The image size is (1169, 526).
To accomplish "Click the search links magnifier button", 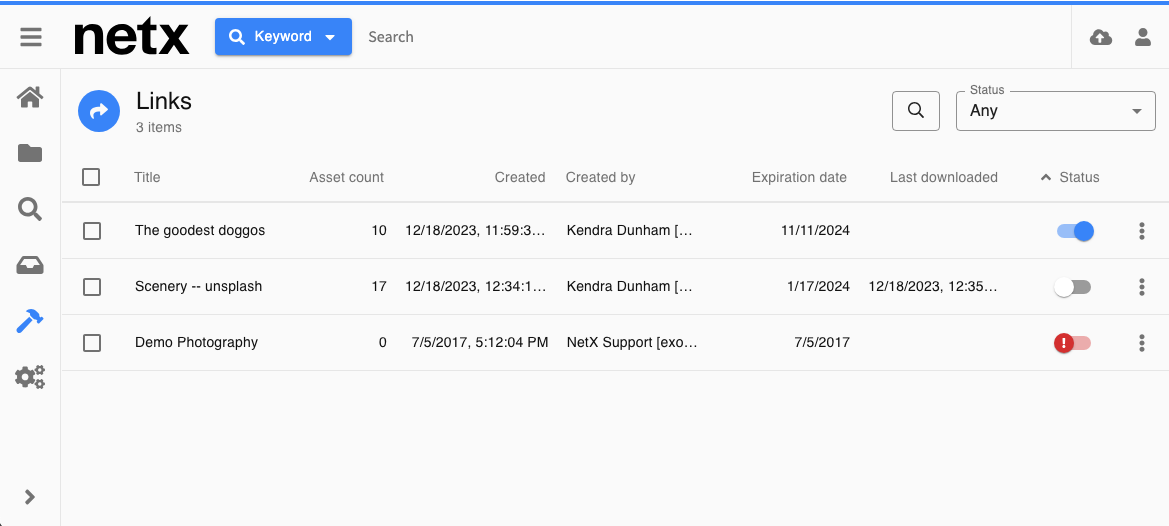I will pyautogui.click(x=916, y=110).
